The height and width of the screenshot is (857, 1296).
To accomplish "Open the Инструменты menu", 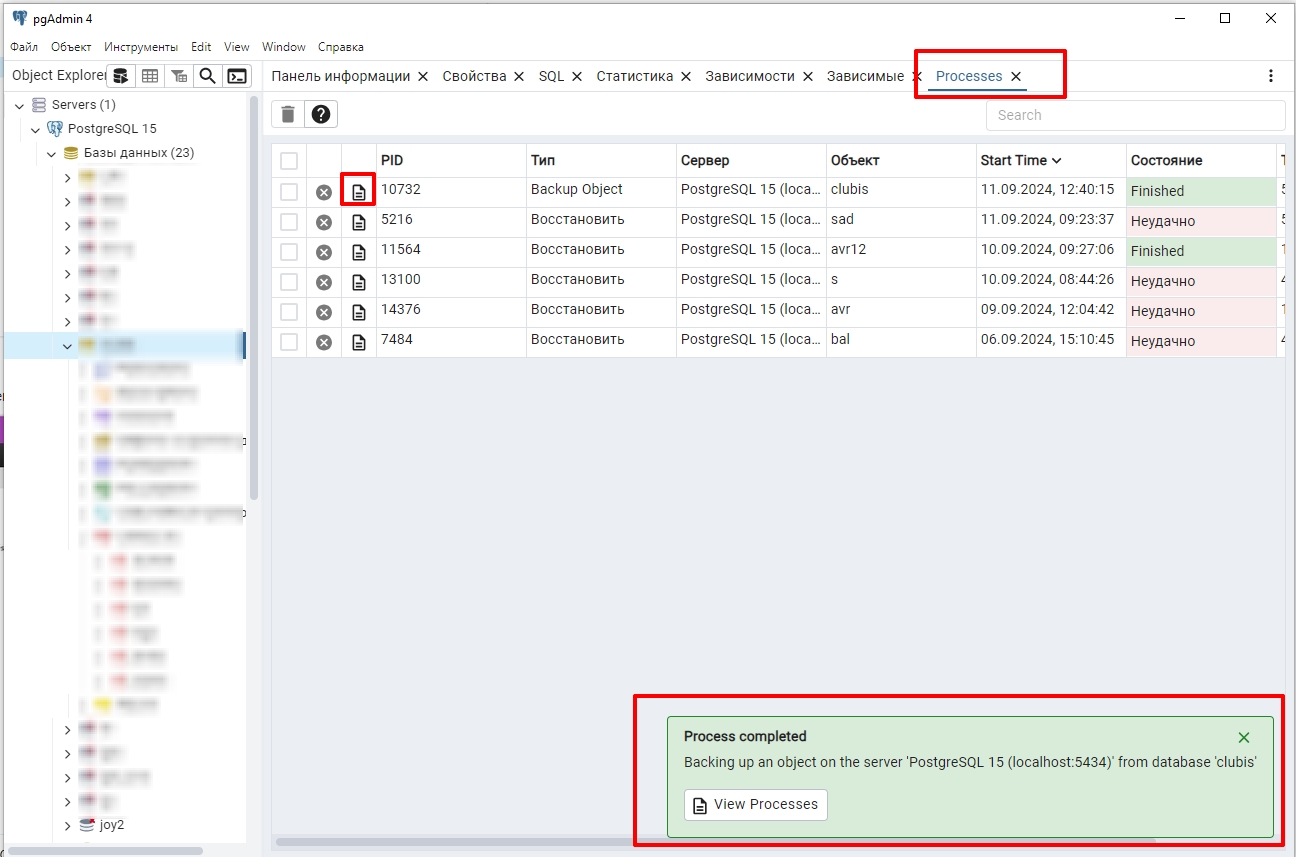I will pyautogui.click(x=141, y=47).
